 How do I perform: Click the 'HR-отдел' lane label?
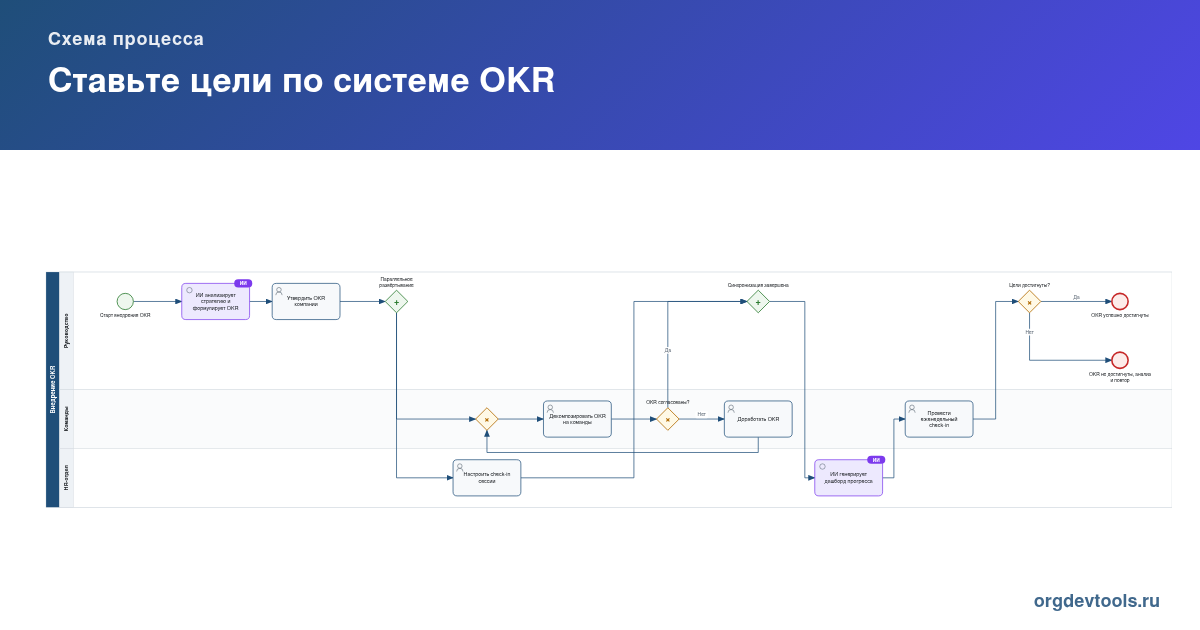67,478
